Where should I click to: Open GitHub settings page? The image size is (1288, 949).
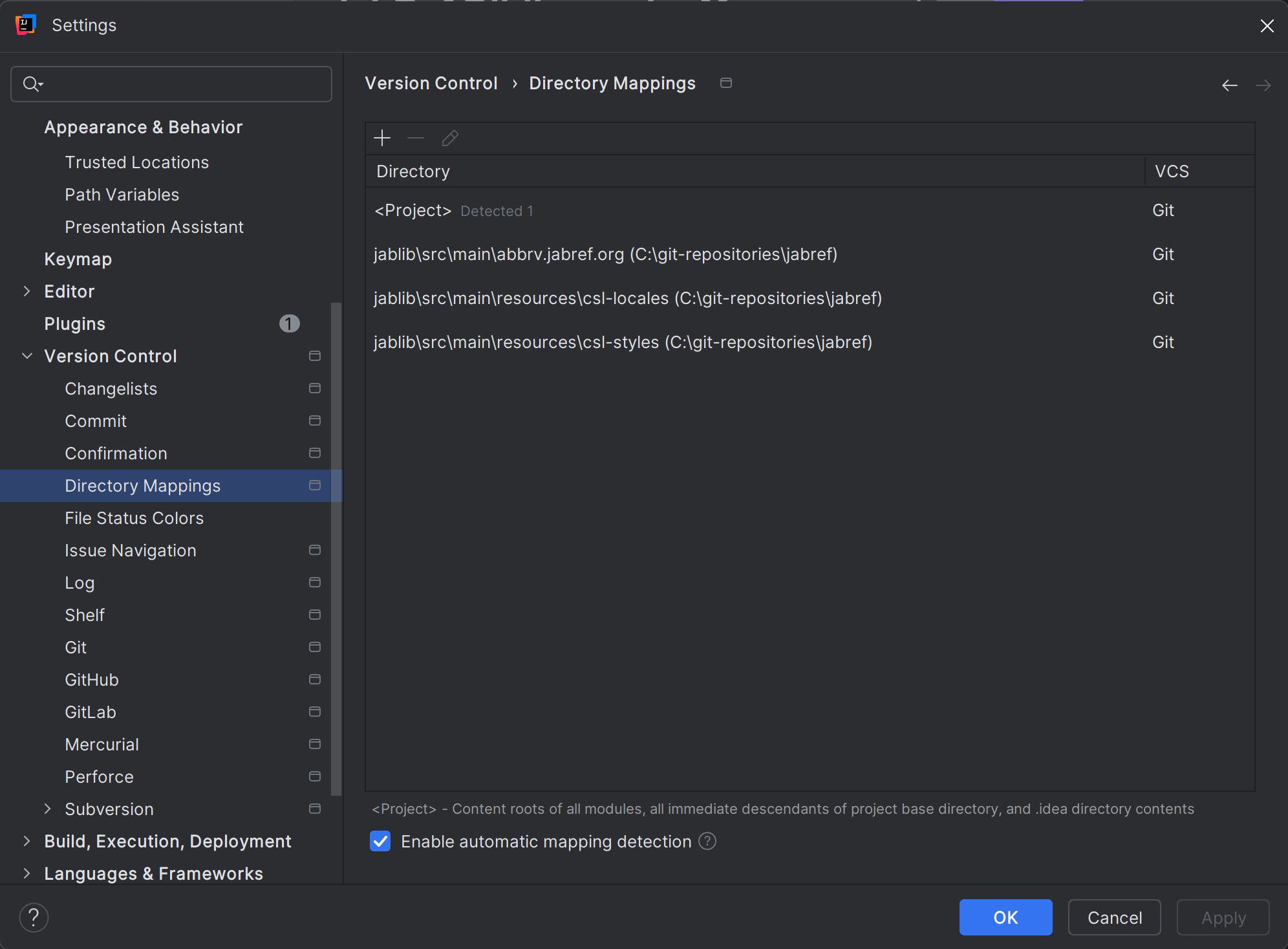click(92, 680)
